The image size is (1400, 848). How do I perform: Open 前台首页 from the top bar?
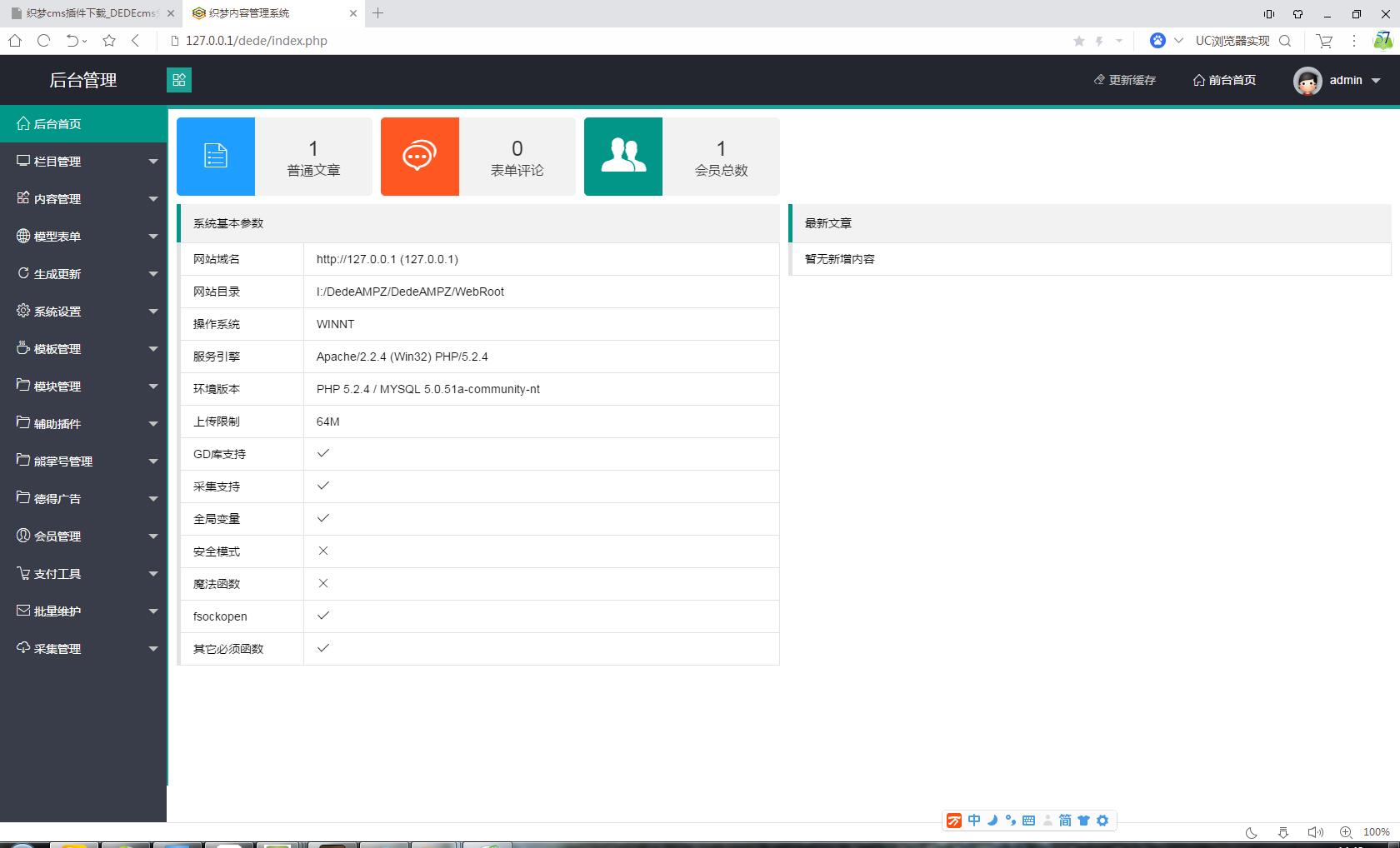pyautogui.click(x=1224, y=80)
